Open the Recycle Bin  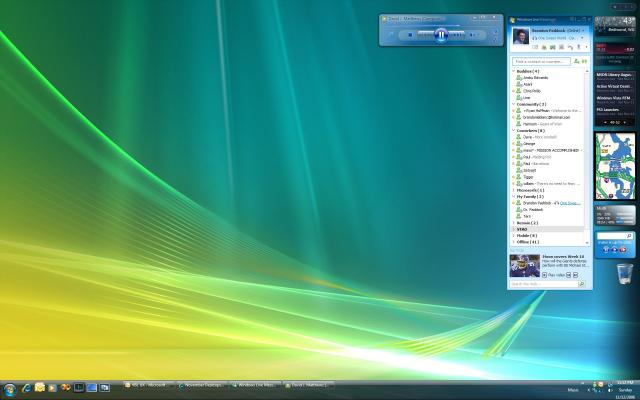coord(624,274)
